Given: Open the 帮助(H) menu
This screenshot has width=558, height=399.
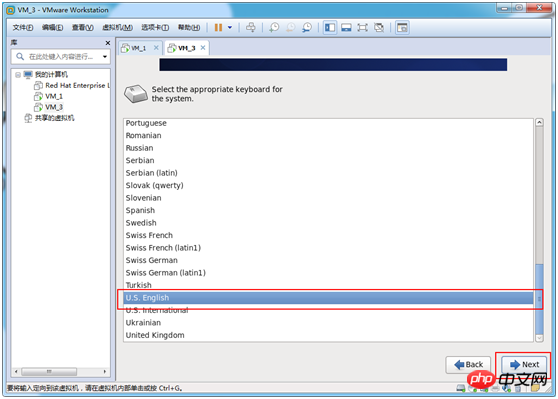Looking at the screenshot, I should pos(189,27).
